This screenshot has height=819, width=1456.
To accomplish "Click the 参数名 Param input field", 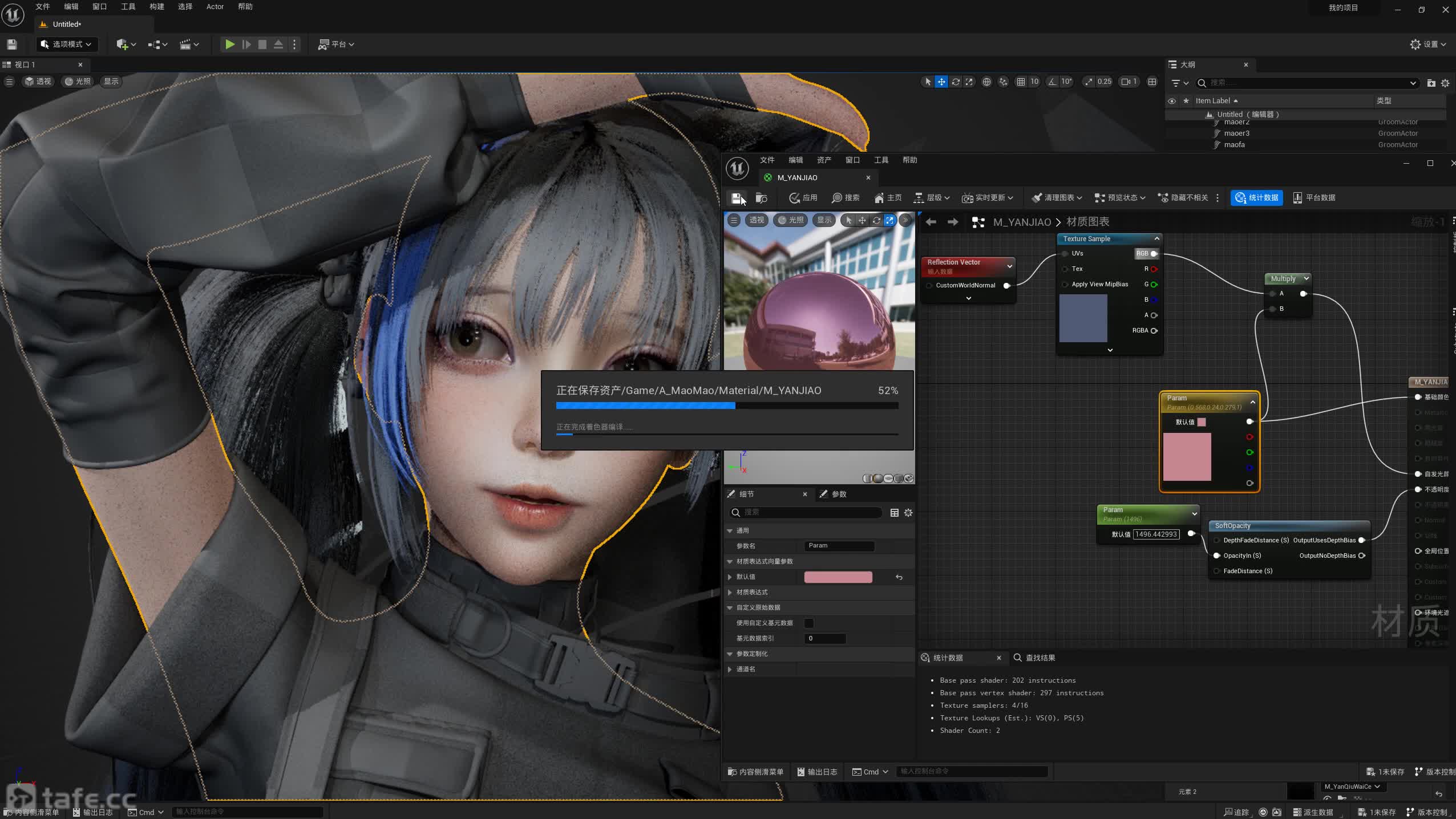I will click(x=839, y=546).
